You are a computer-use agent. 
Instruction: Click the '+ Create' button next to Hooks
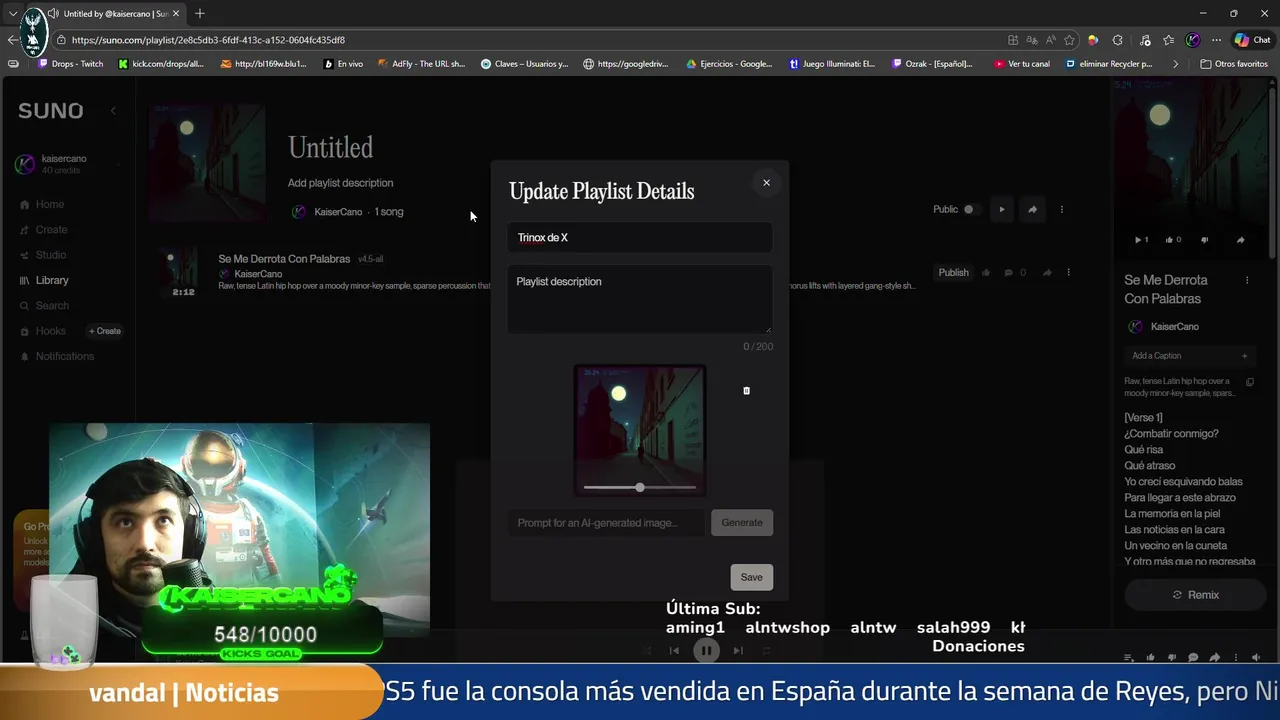(104, 331)
